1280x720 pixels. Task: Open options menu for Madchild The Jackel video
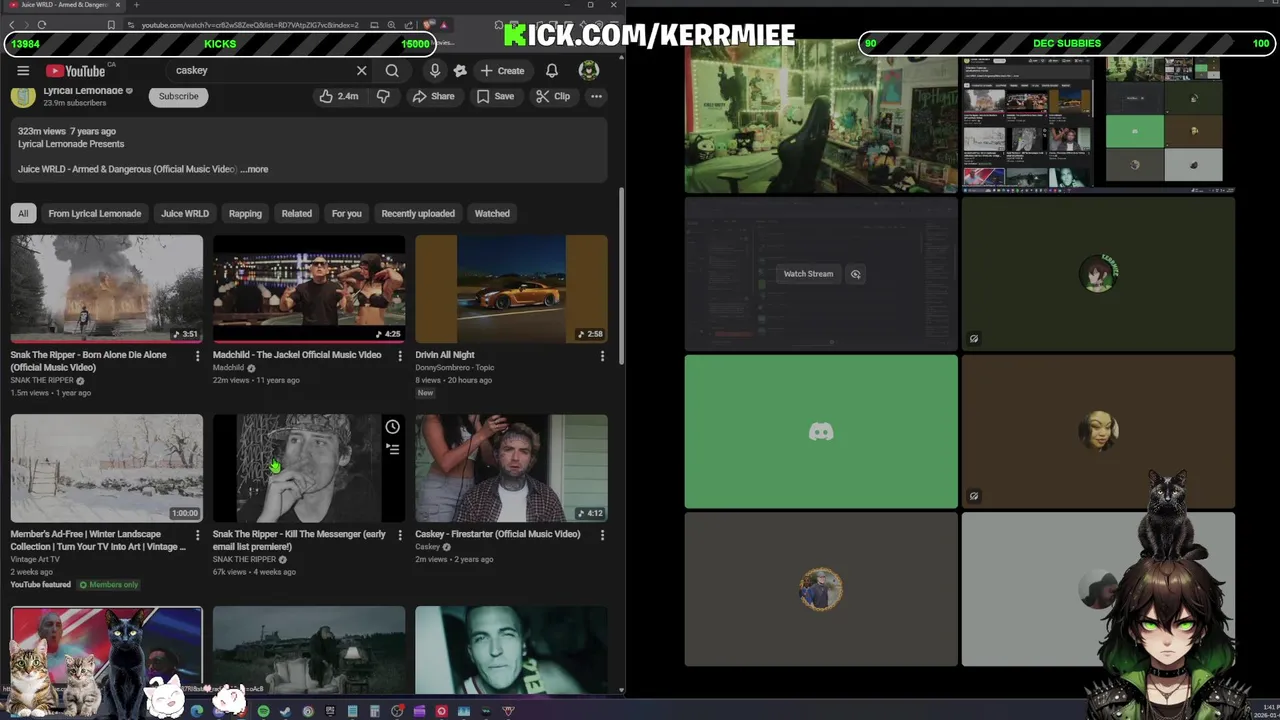coord(400,356)
